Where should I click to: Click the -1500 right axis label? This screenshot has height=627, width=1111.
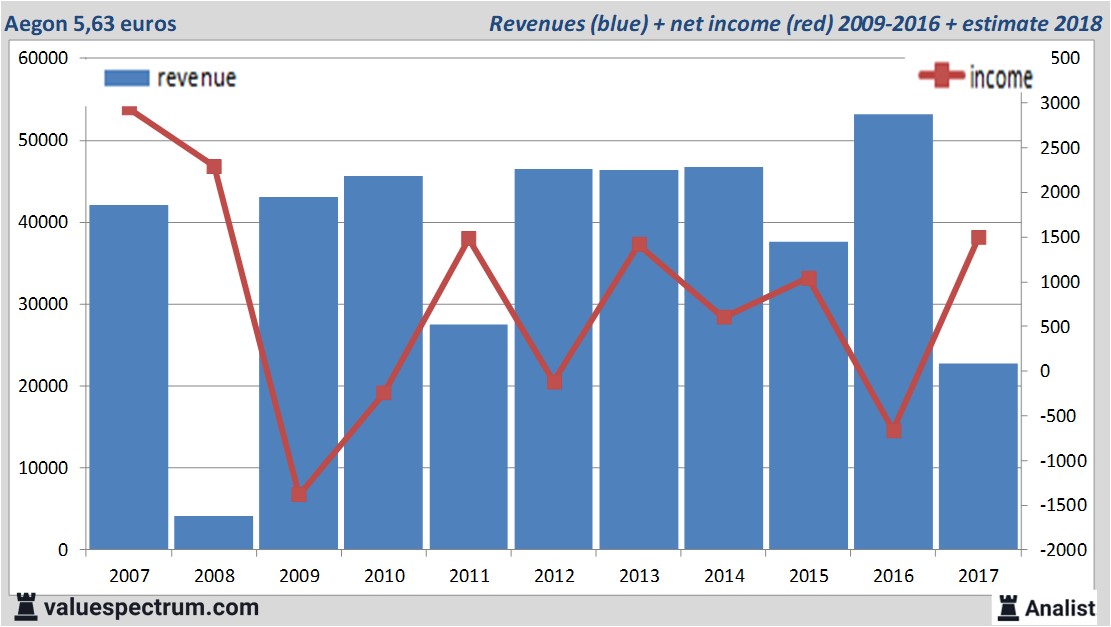(1063, 505)
